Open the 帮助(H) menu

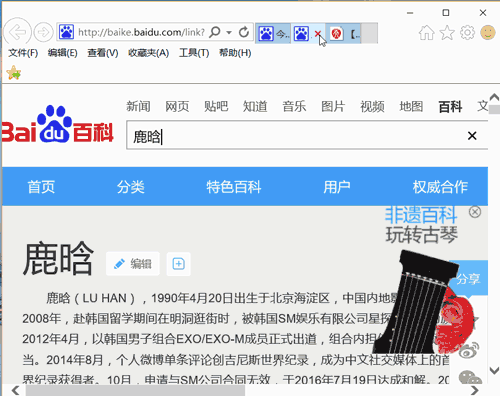(235, 53)
